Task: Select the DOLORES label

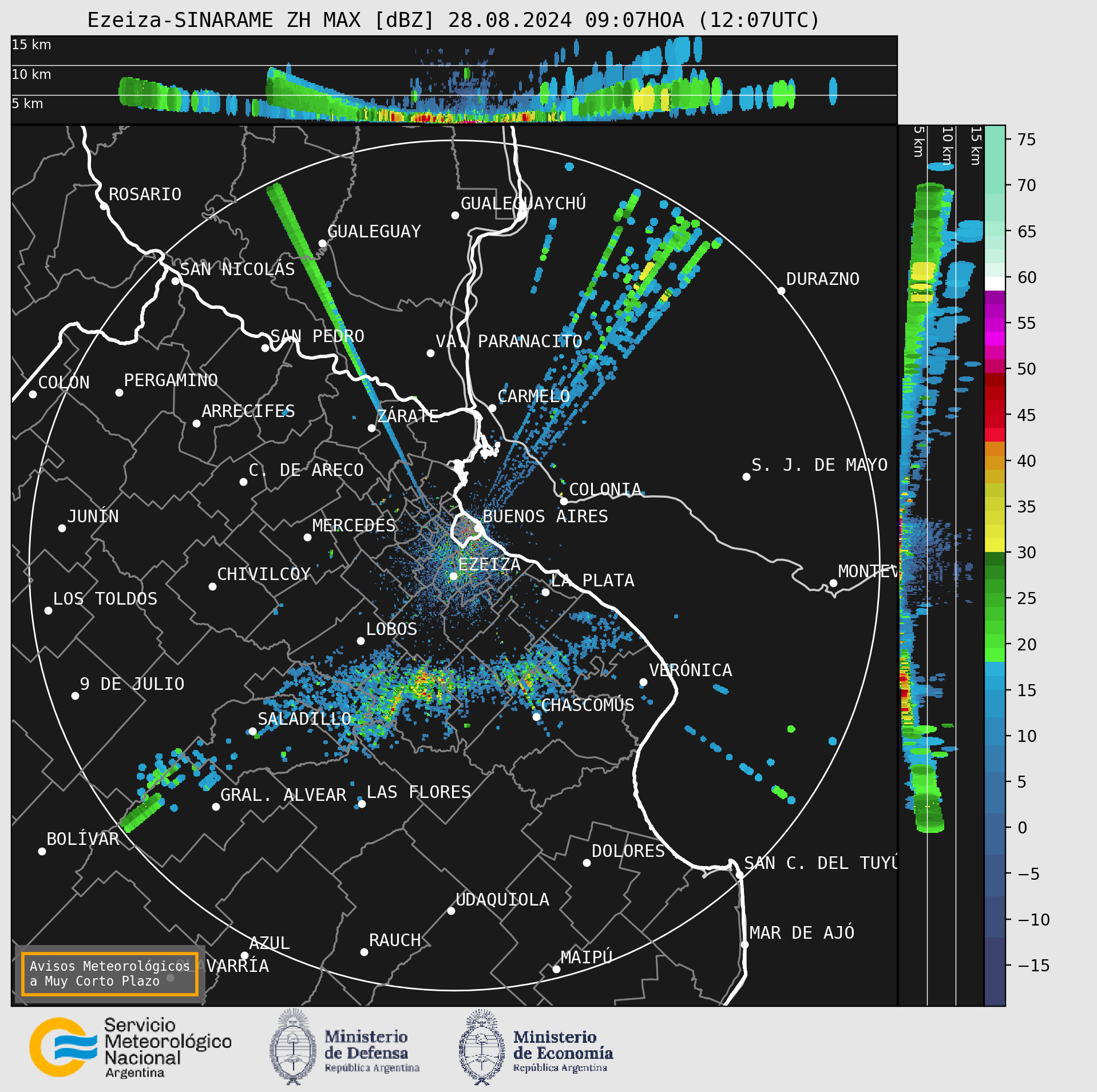Action: [628, 851]
